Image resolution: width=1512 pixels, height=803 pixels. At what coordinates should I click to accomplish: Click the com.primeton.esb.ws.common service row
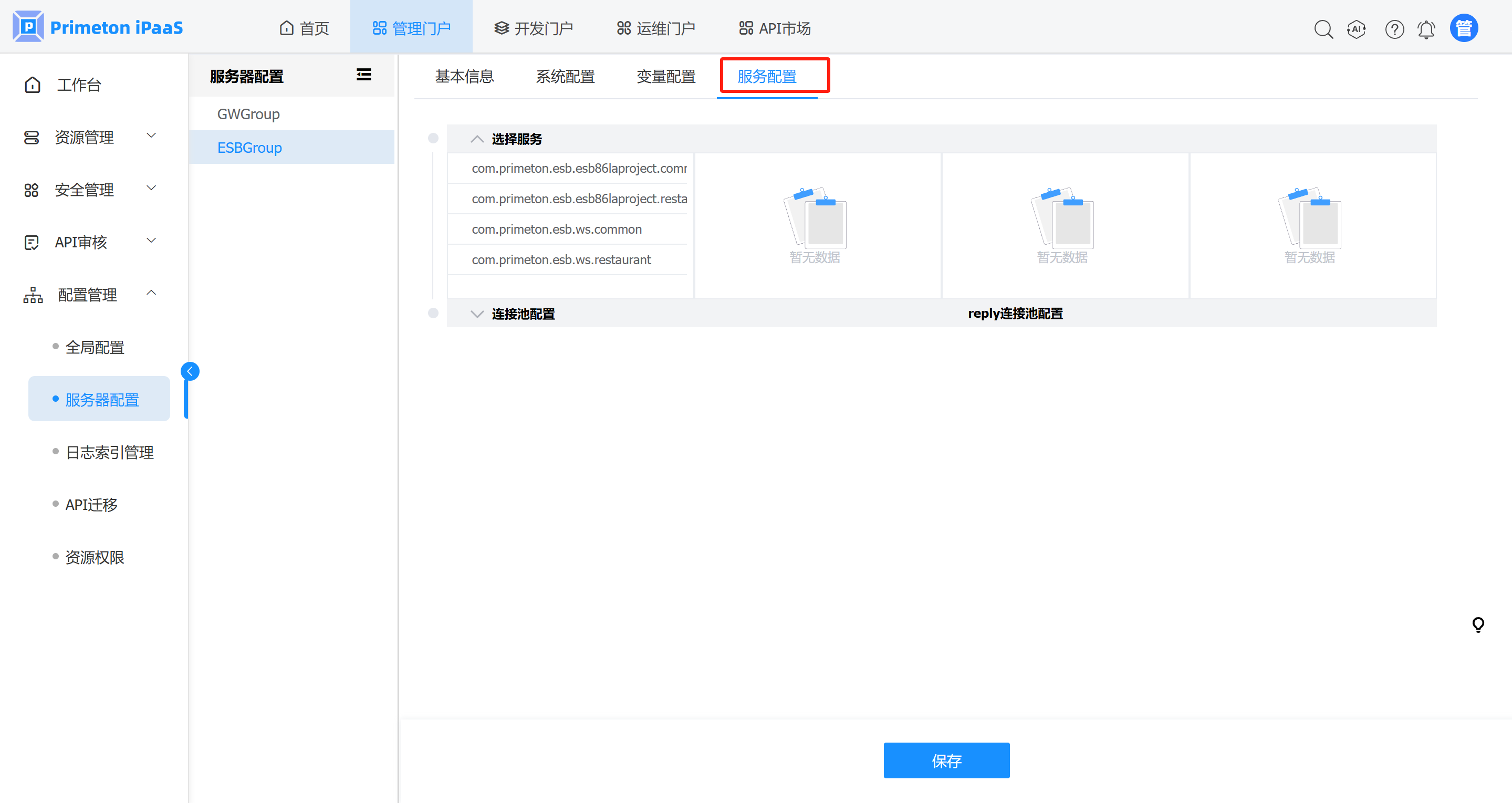[556, 229]
